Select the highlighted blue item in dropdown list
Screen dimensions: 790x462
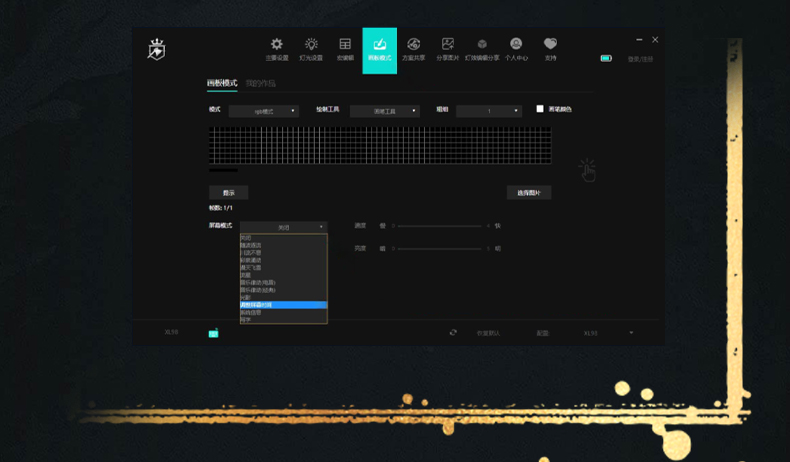283,305
